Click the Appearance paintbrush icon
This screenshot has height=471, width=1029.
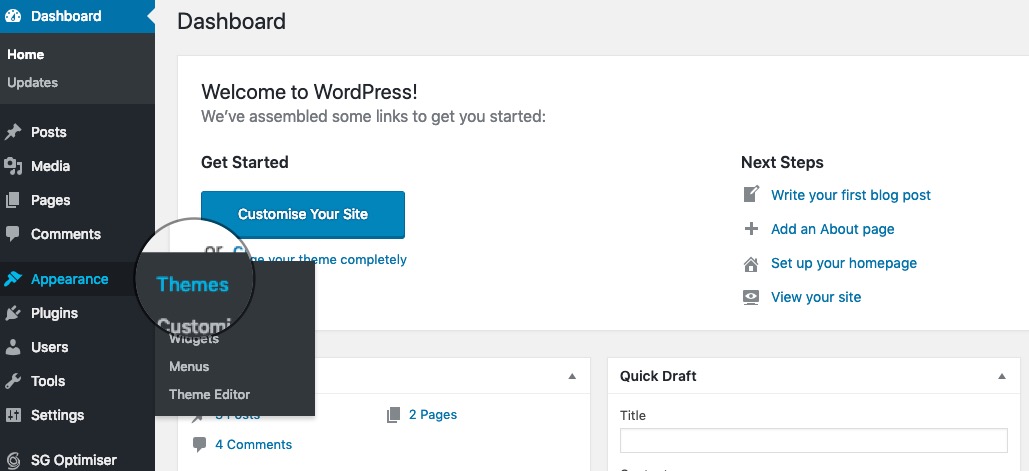click(x=13, y=279)
